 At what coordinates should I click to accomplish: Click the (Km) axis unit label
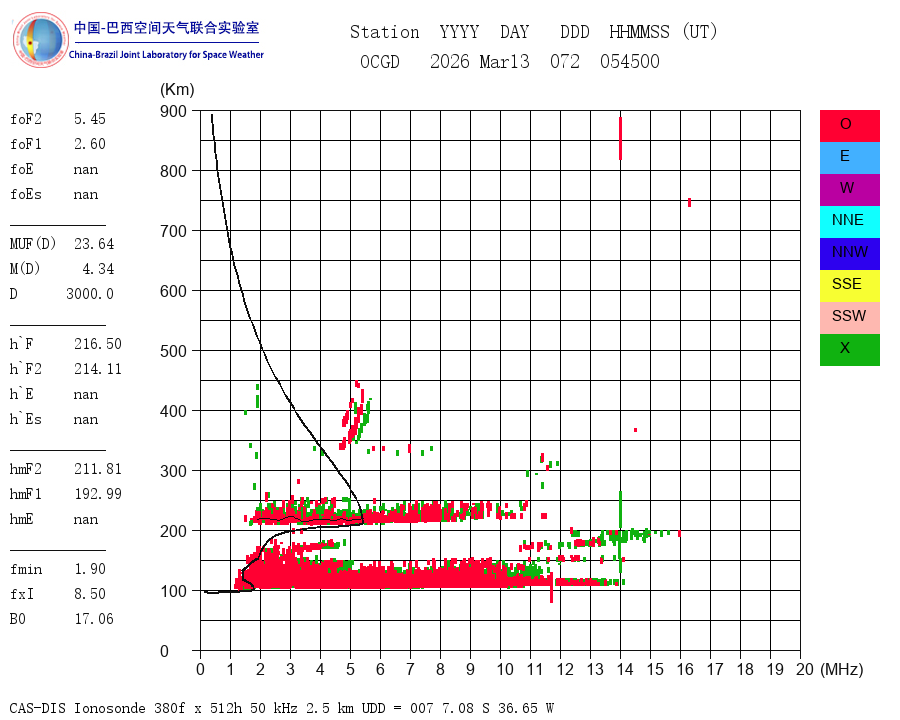tap(177, 90)
